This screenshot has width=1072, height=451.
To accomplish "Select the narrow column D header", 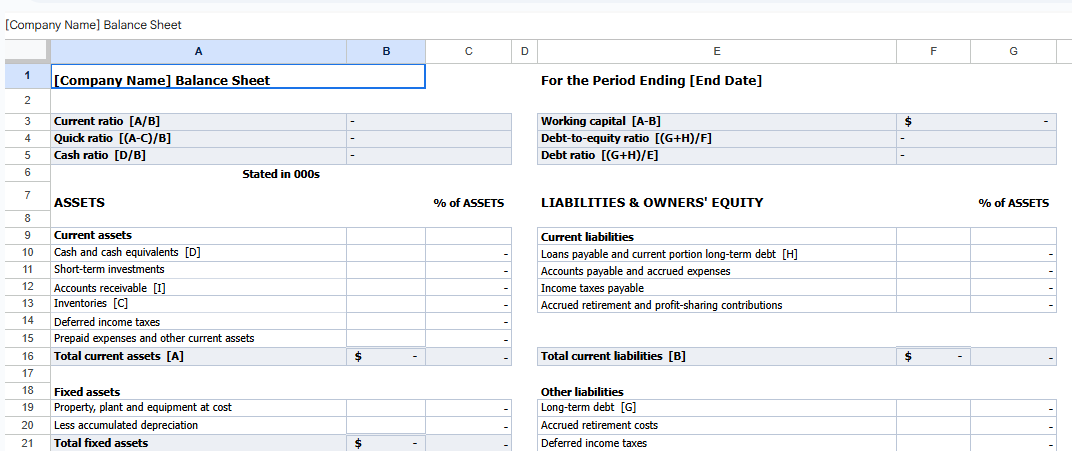I will pyautogui.click(x=525, y=51).
